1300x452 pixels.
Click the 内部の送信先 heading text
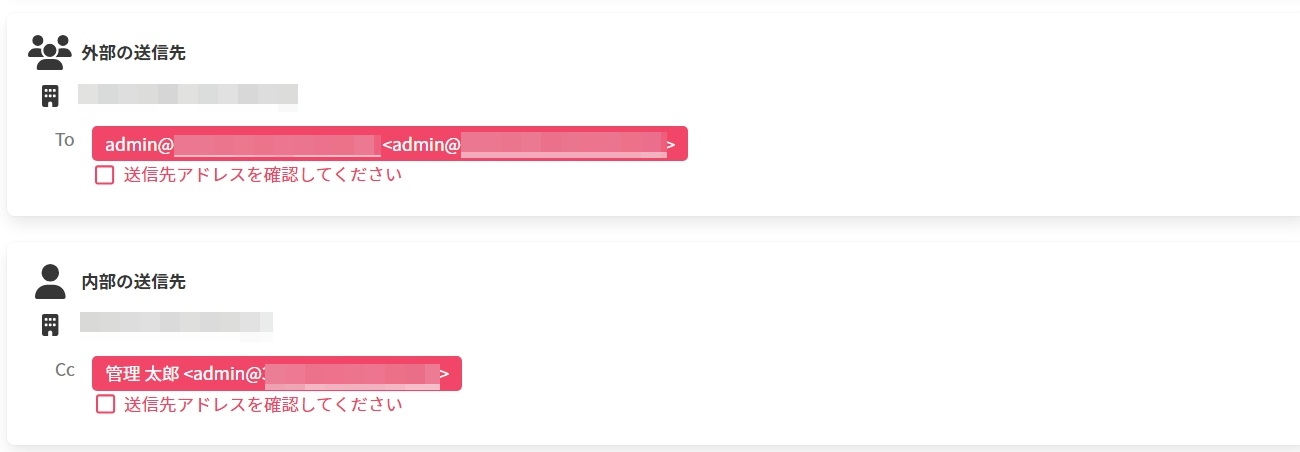(133, 282)
